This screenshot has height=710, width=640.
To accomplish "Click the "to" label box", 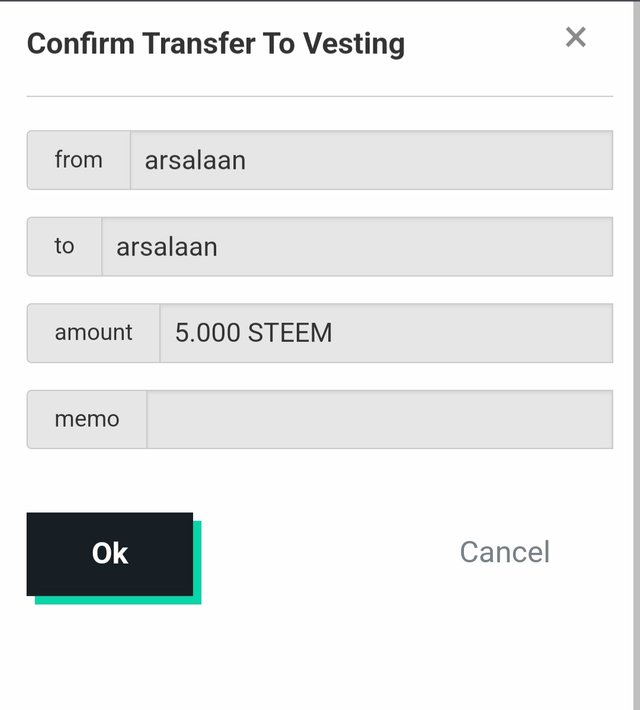I will [64, 247].
